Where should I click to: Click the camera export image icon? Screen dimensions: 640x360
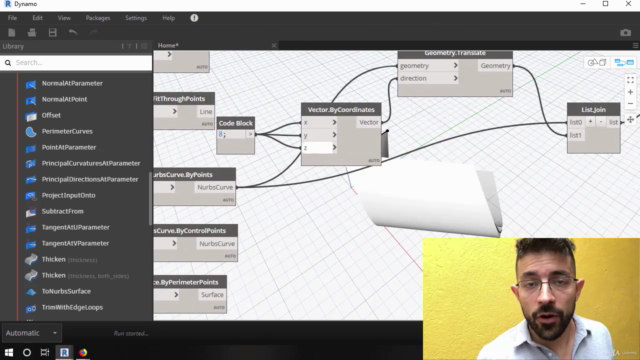pyautogui.click(x=625, y=32)
